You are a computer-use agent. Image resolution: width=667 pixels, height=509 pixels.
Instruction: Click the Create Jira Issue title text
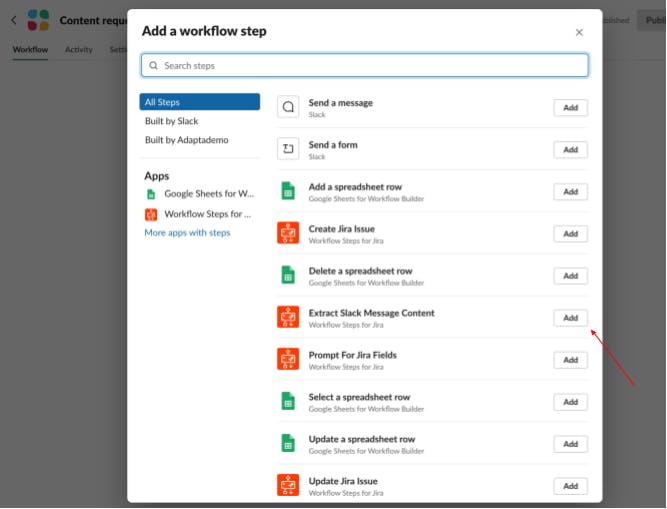342,229
